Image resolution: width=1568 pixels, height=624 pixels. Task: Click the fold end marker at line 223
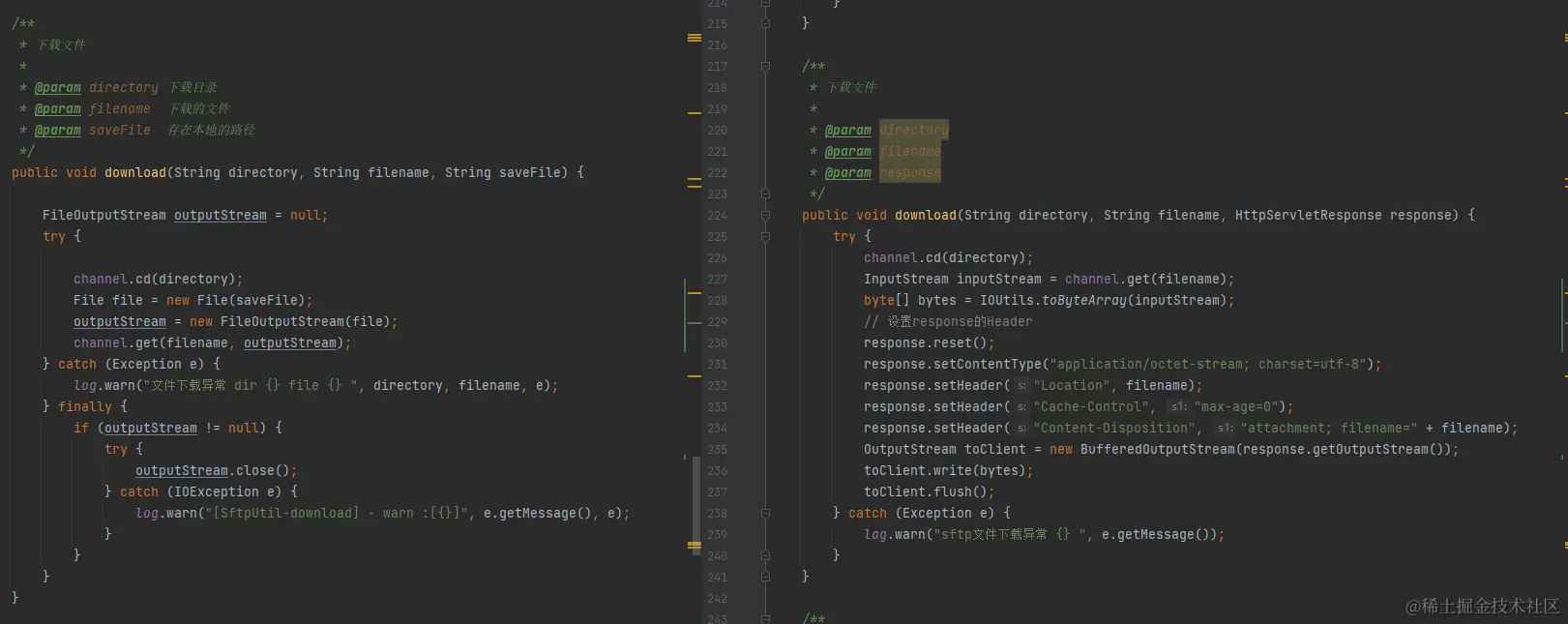(x=765, y=194)
